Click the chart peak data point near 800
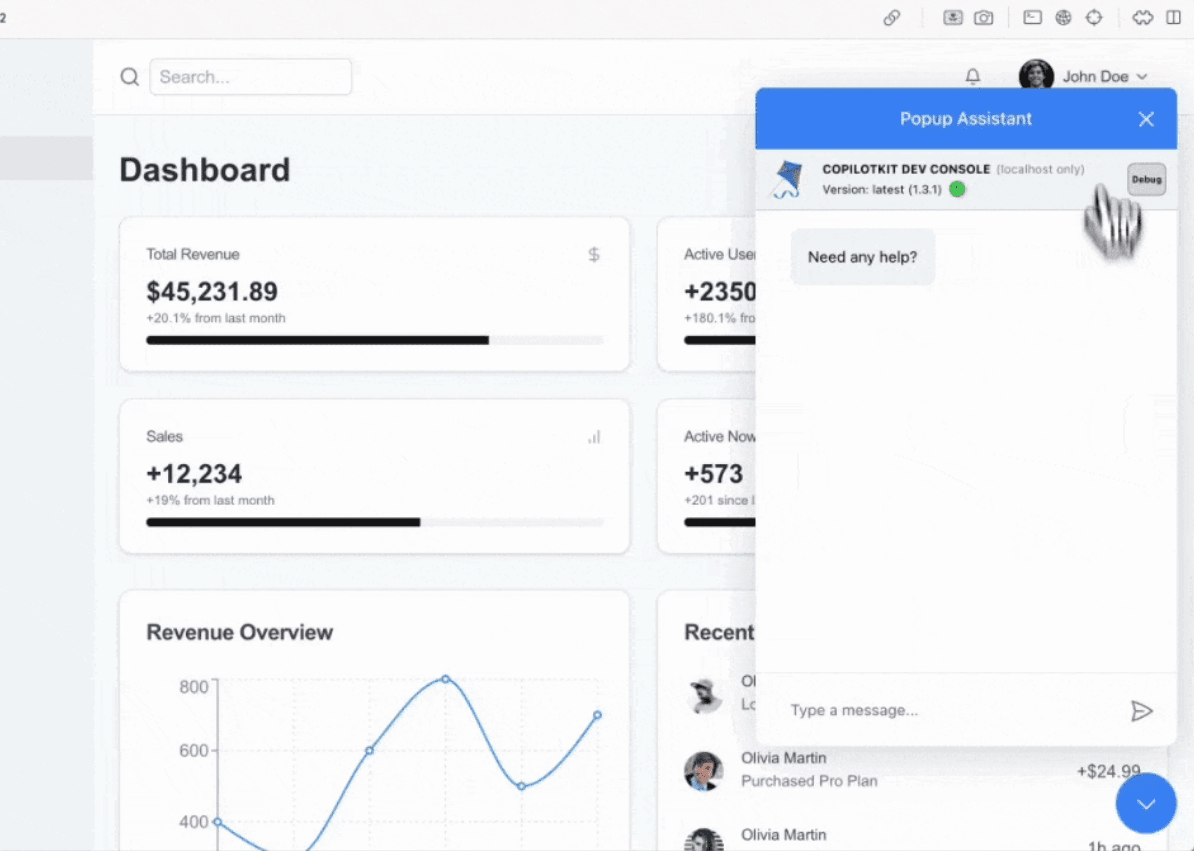The image size is (1194, 851). (445, 679)
